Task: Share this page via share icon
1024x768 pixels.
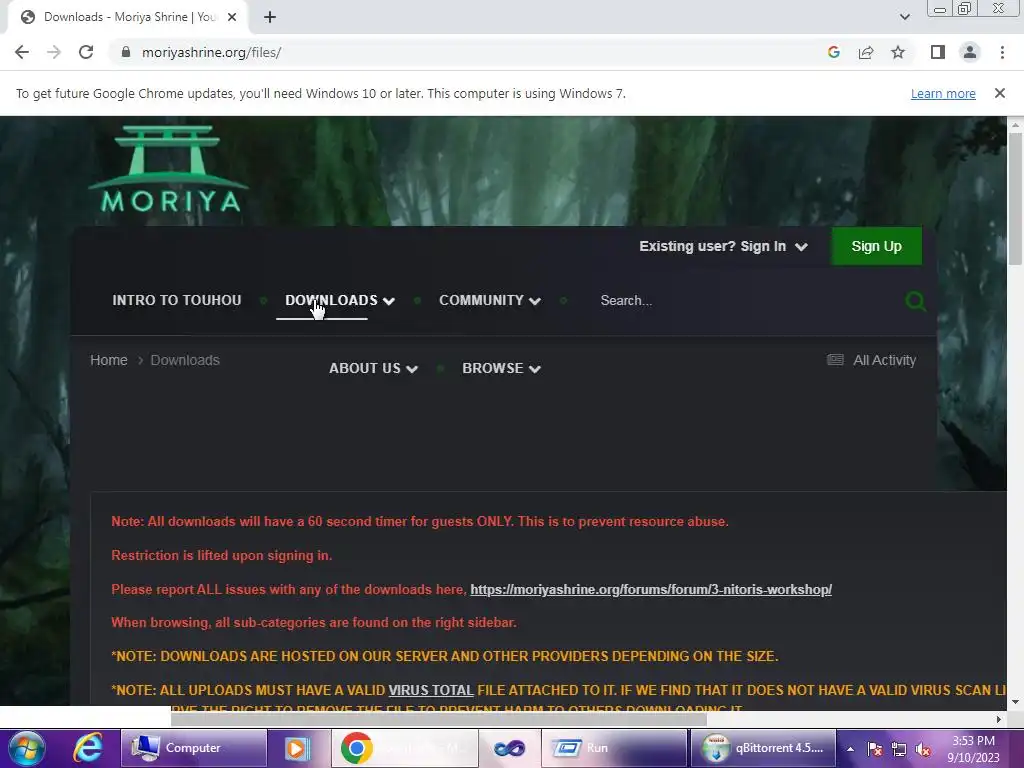Action: pos(866,52)
